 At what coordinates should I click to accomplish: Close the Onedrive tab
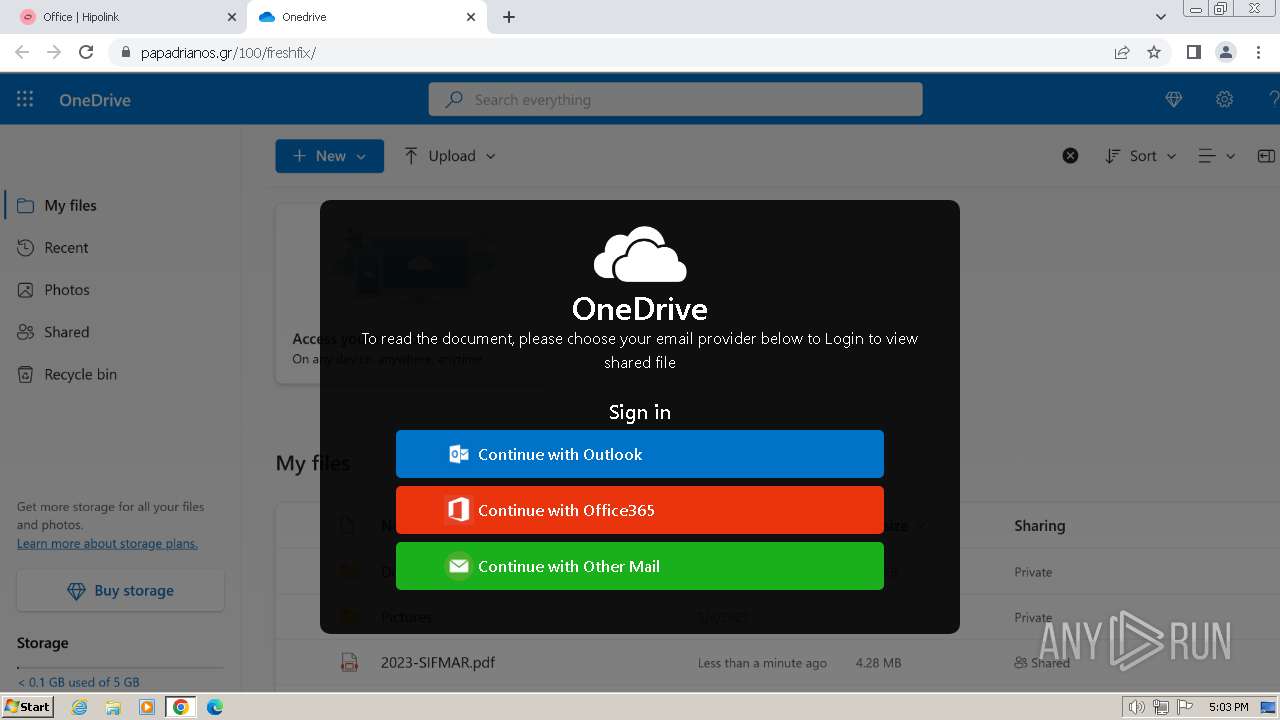pos(471,17)
